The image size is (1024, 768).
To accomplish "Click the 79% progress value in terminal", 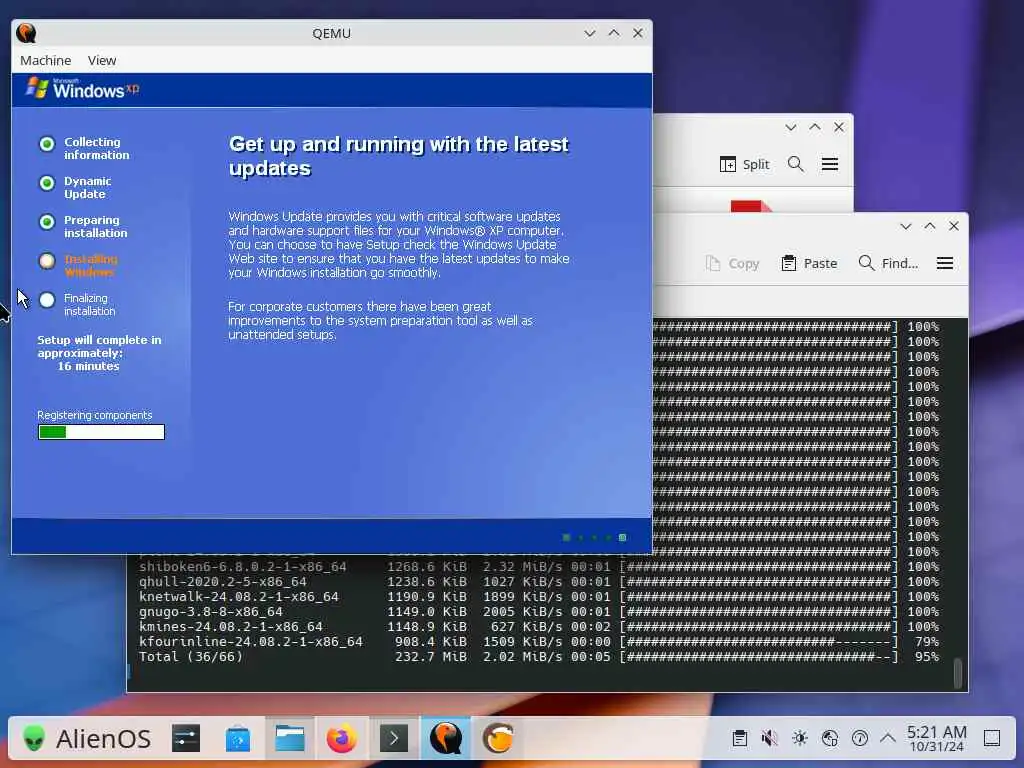I will tap(927, 642).
